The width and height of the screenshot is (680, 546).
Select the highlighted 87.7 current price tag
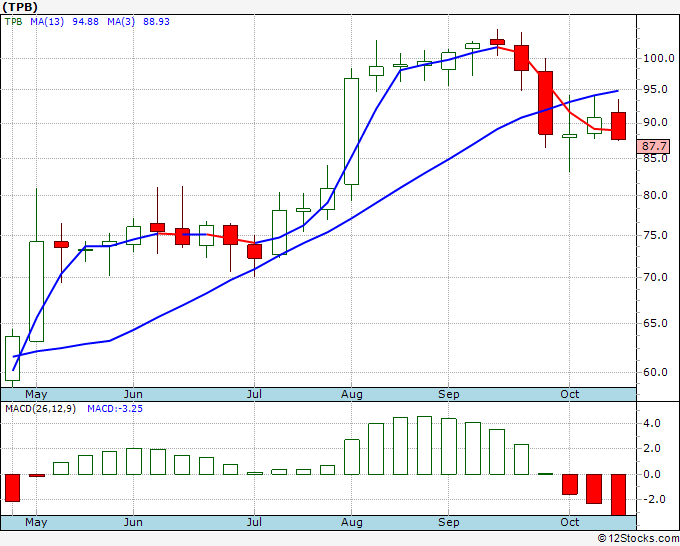(x=654, y=146)
